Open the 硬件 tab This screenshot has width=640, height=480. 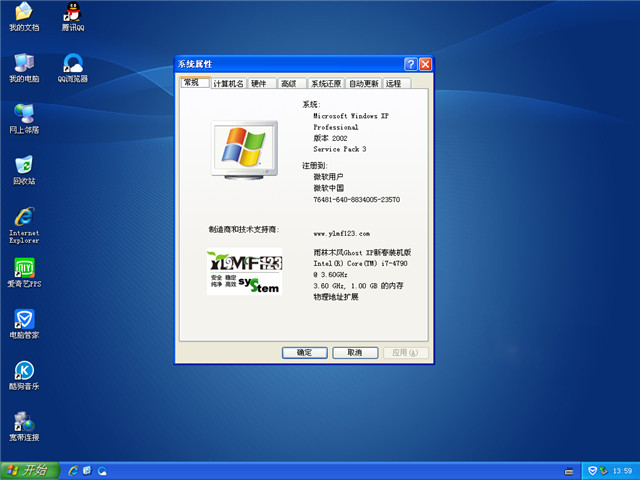click(x=262, y=83)
